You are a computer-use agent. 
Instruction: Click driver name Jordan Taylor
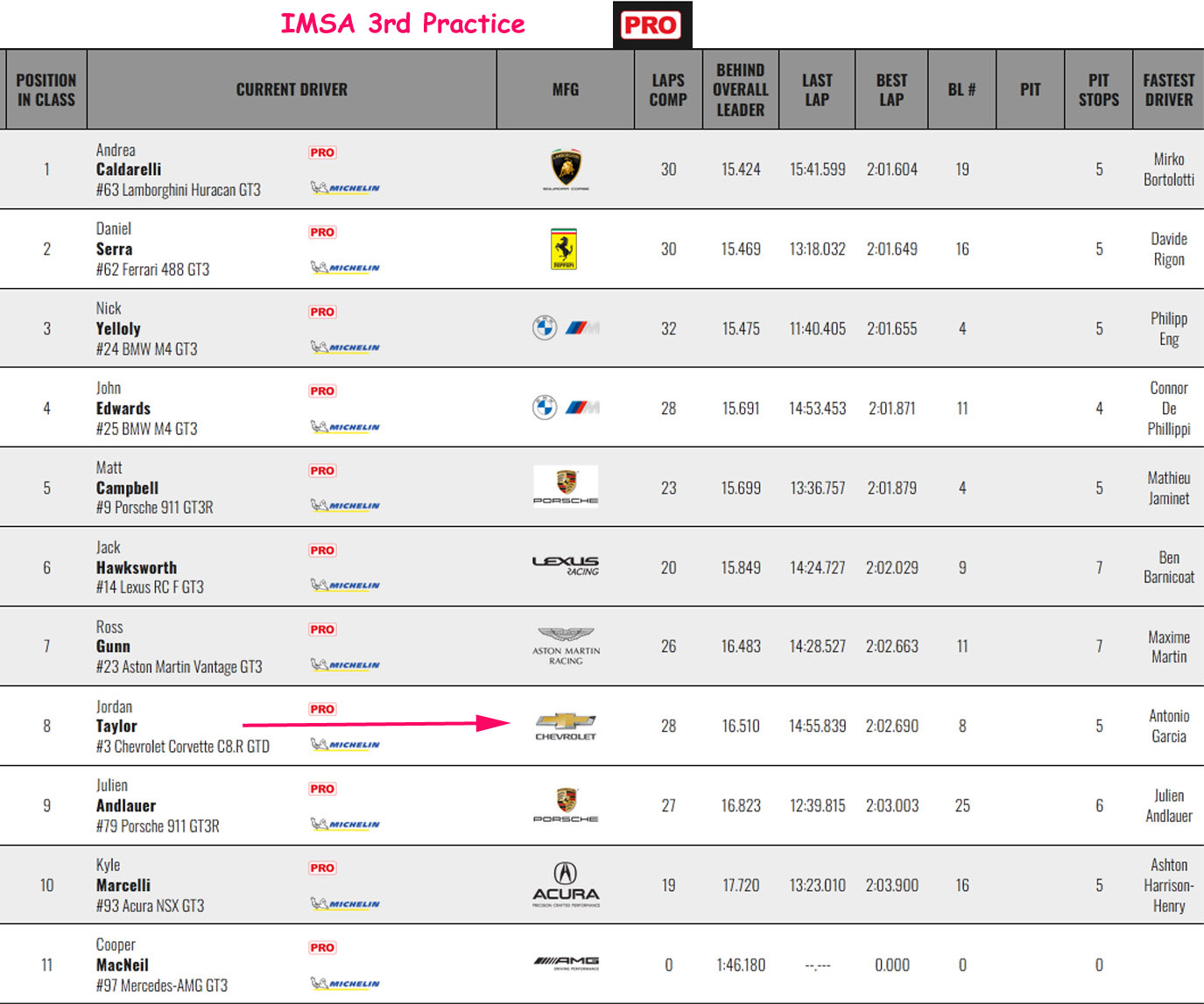pyautogui.click(x=116, y=726)
